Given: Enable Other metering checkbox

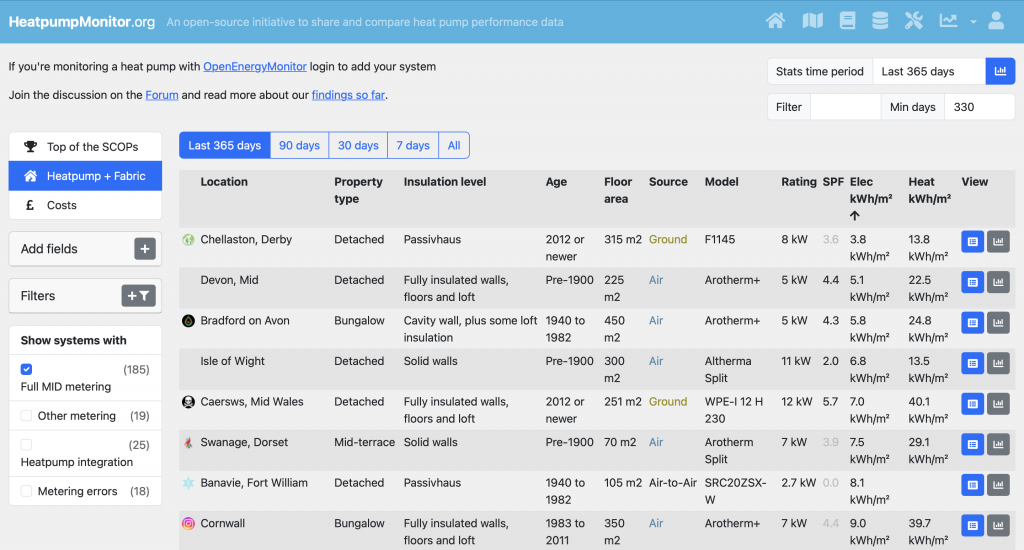Looking at the screenshot, I should (27, 416).
